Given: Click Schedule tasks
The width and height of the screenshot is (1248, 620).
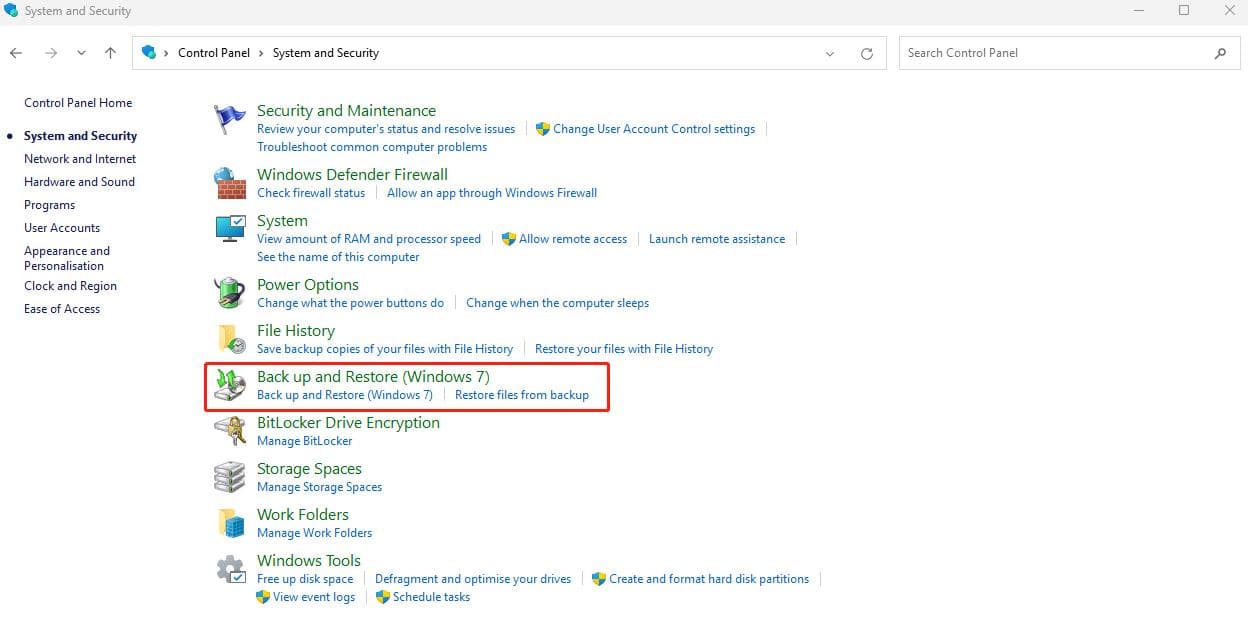Looking at the screenshot, I should (x=431, y=597).
